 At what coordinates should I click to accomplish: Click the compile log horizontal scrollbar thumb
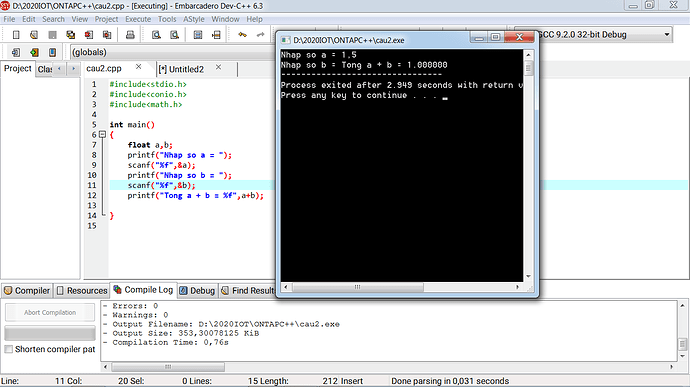click(x=168, y=367)
